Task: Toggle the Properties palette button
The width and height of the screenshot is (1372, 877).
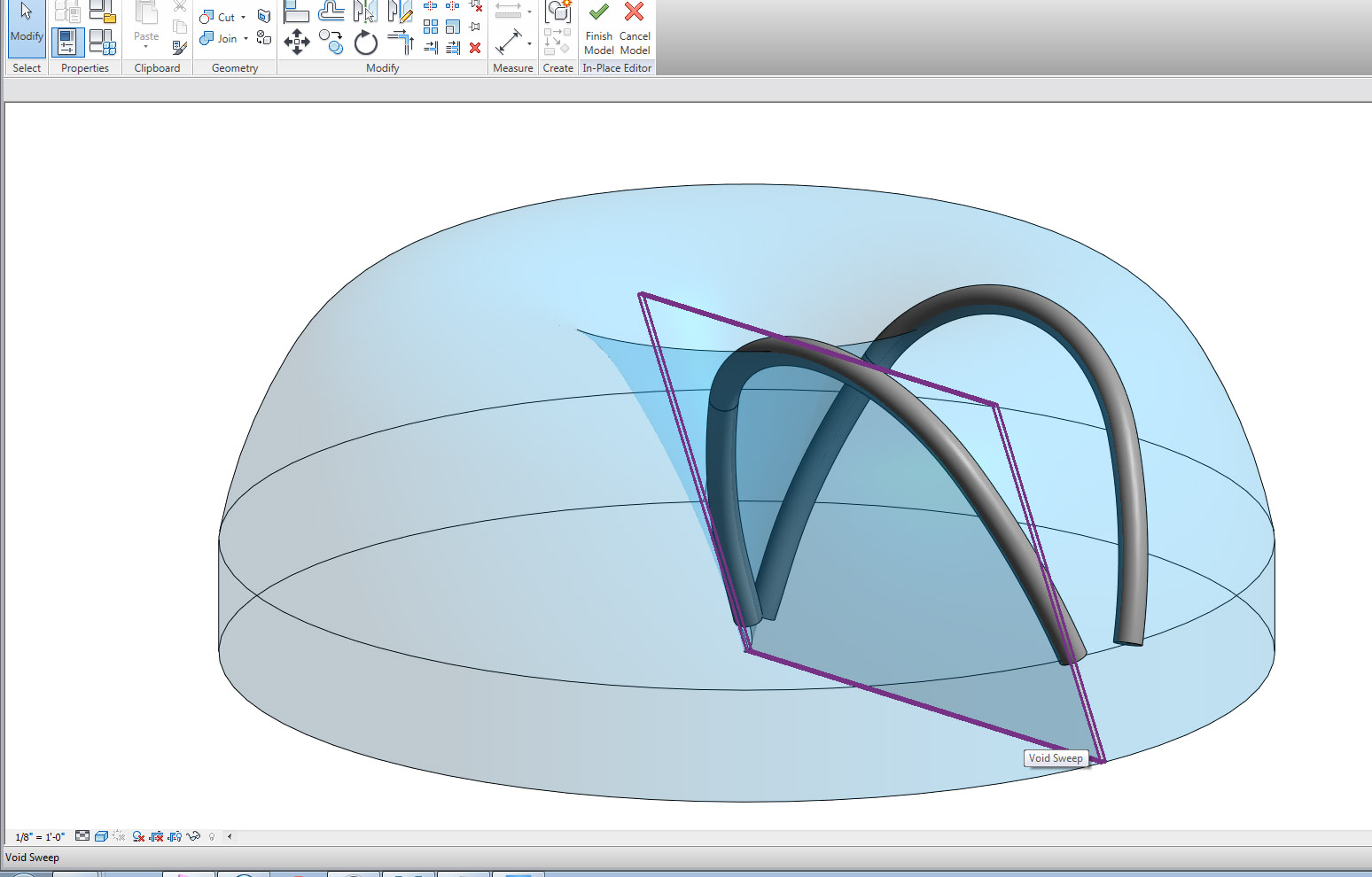Action: (x=67, y=42)
